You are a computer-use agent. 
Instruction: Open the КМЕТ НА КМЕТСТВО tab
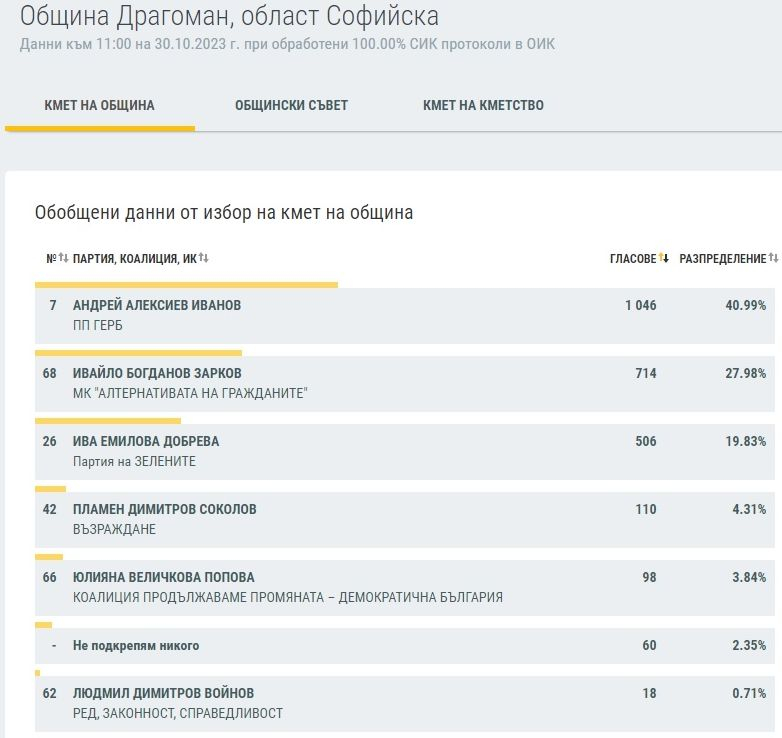tap(483, 105)
